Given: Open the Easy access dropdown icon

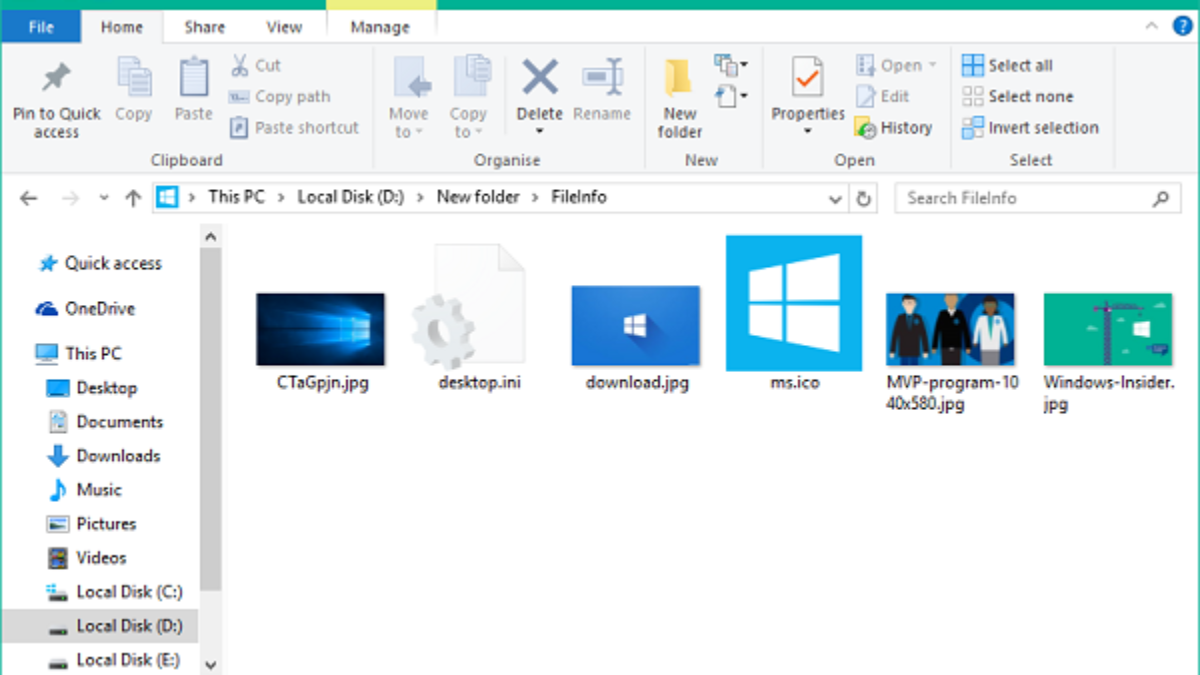Looking at the screenshot, I should coord(731,96).
